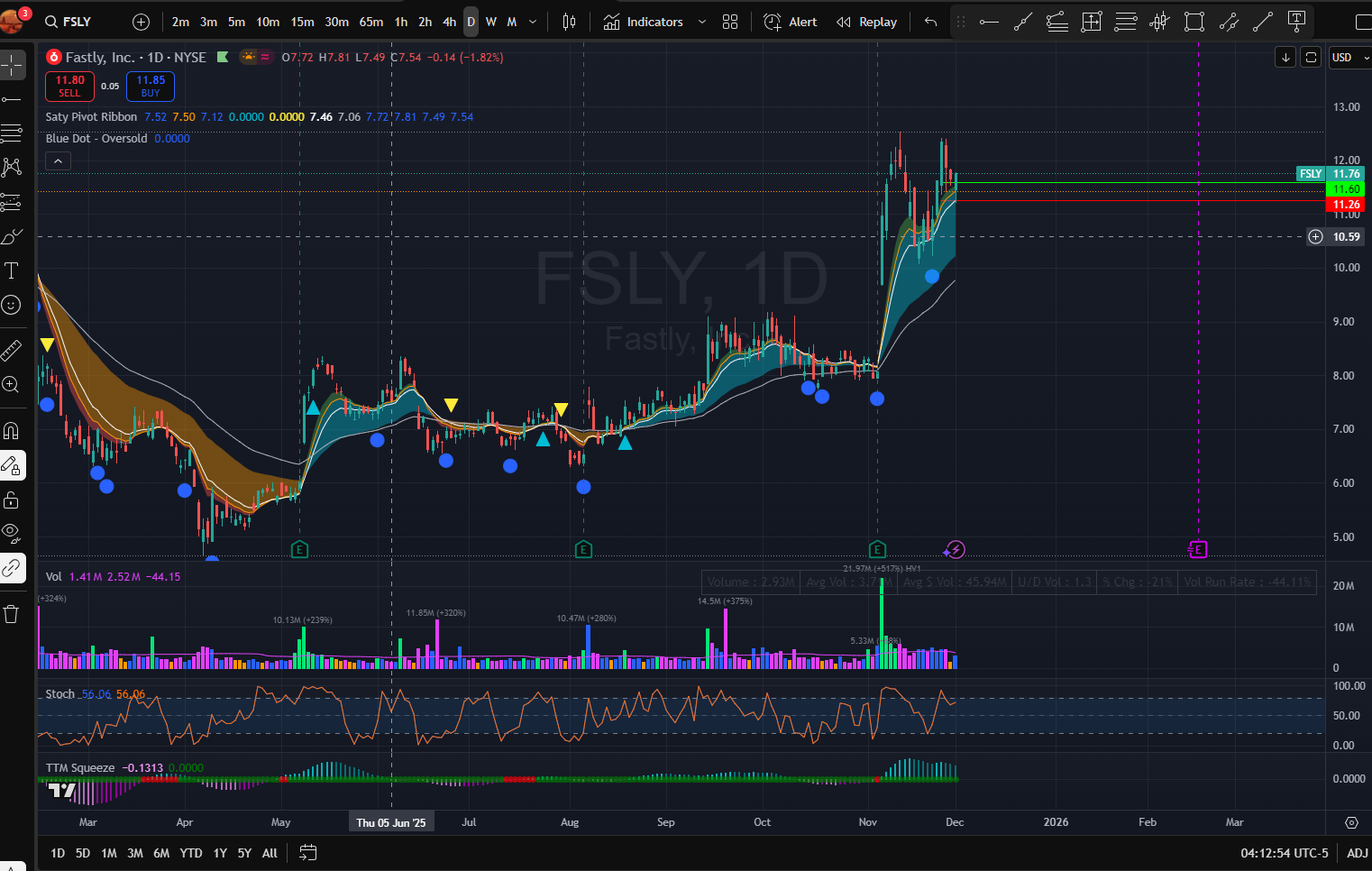1372x871 pixels.
Task: Select the trend line tool in favorites bar
Action: [1022, 22]
